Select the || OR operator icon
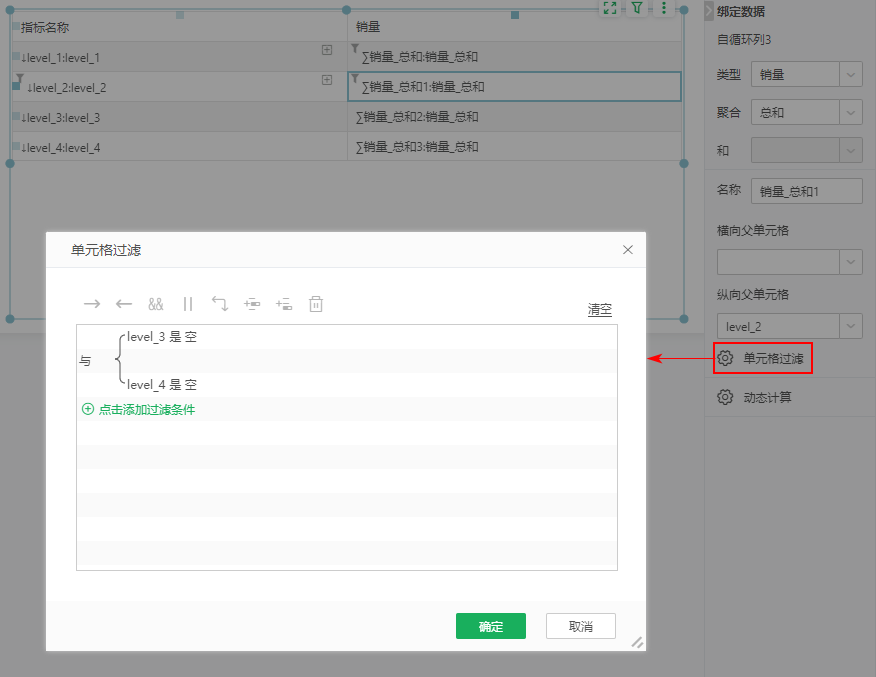Screen dimensions: 876x677 pyautogui.click(x=188, y=304)
